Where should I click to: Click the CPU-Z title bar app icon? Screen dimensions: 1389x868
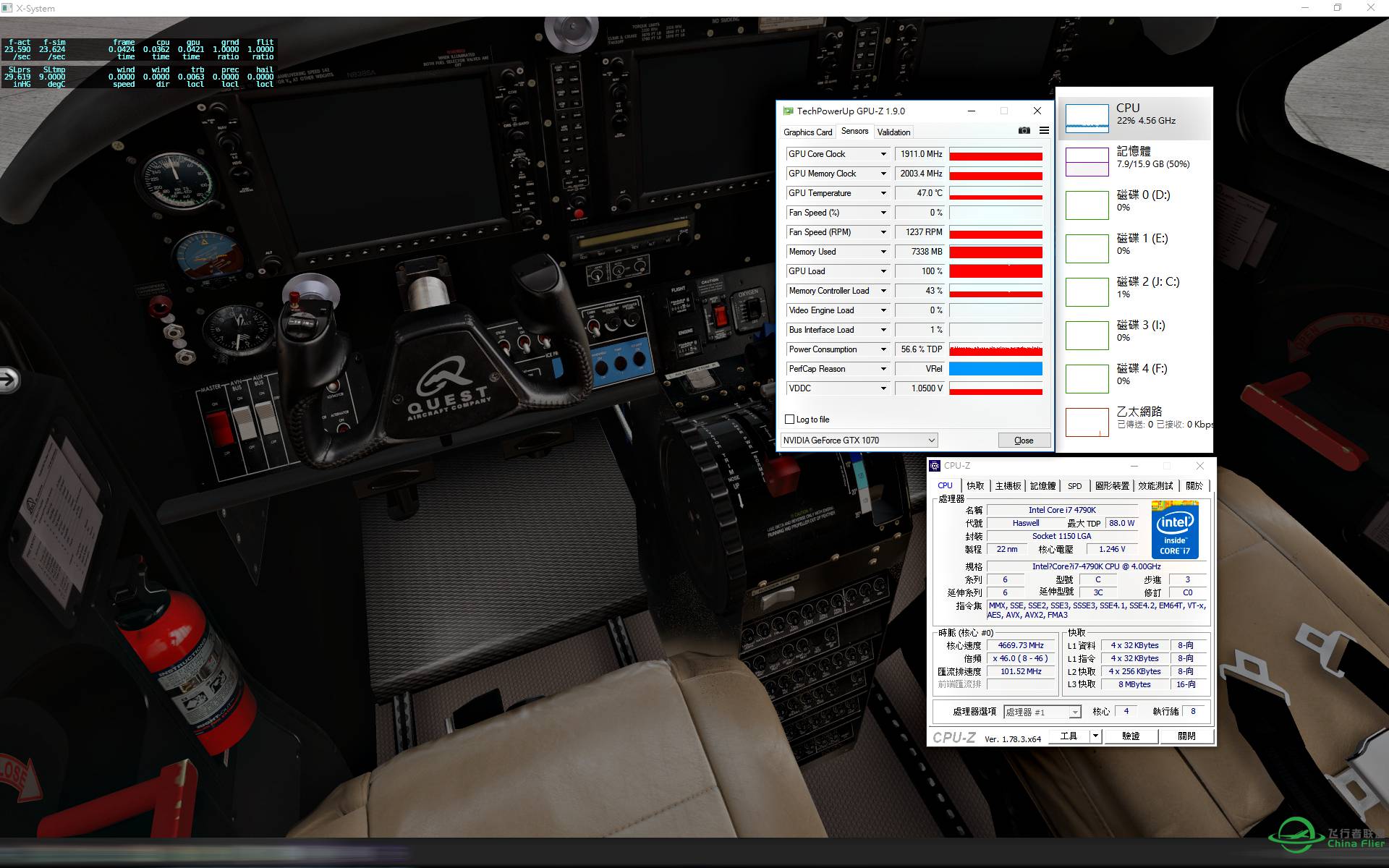tap(935, 466)
